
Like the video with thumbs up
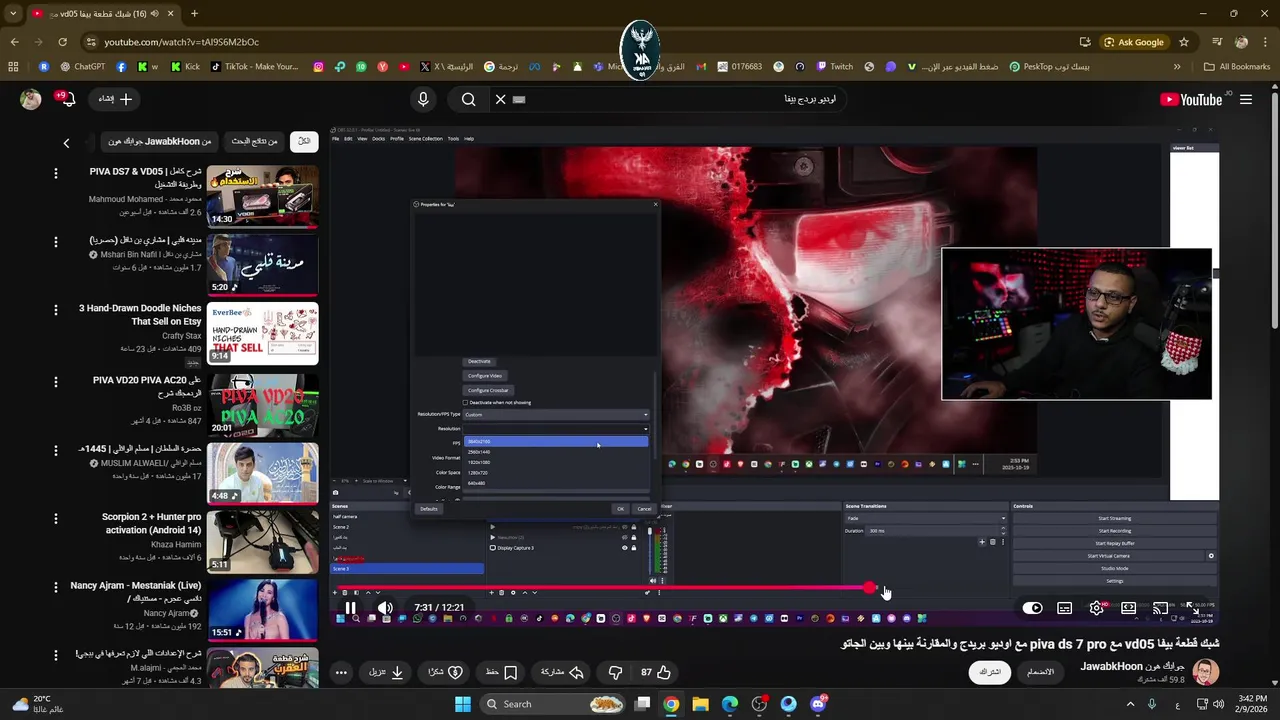pos(656,673)
